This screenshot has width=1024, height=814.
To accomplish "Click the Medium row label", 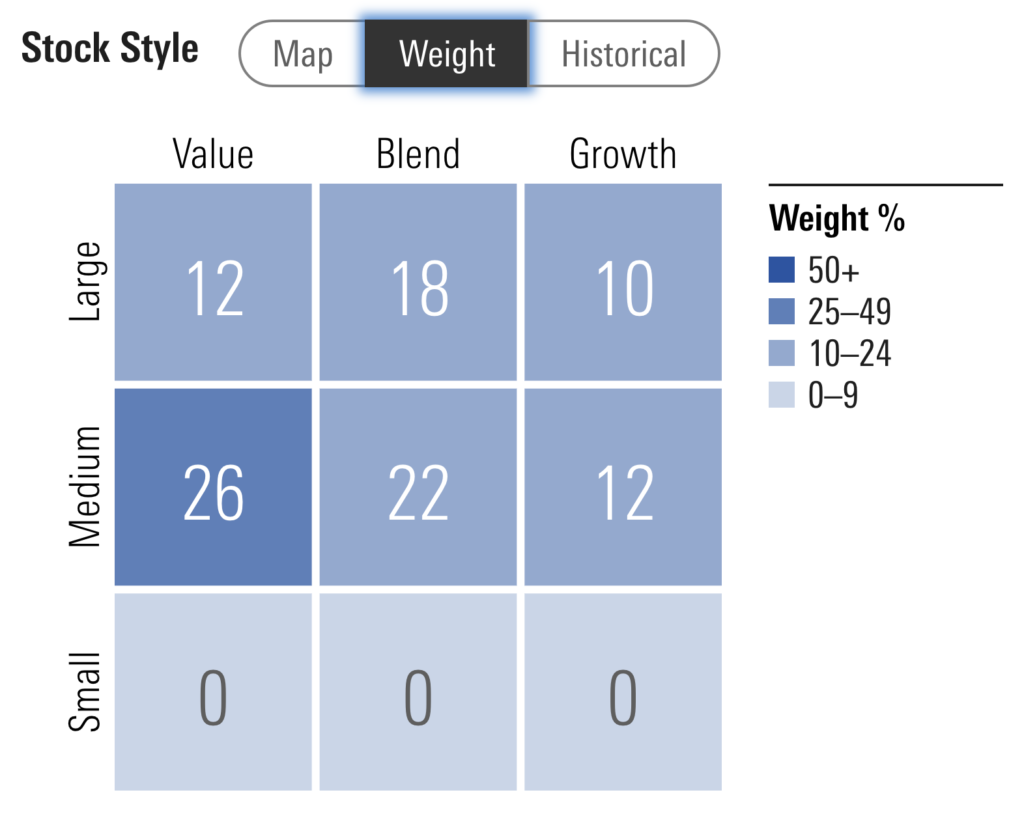I will click(x=86, y=487).
